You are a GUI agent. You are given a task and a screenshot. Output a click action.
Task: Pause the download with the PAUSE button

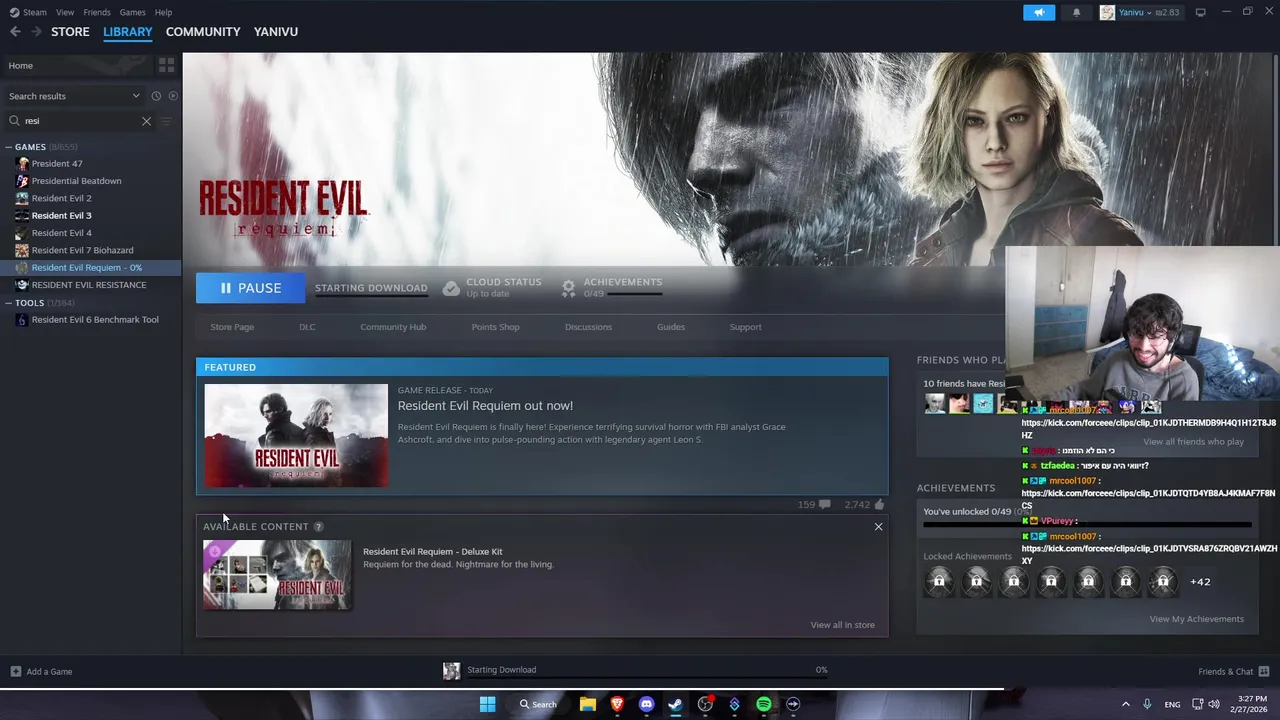tap(251, 288)
